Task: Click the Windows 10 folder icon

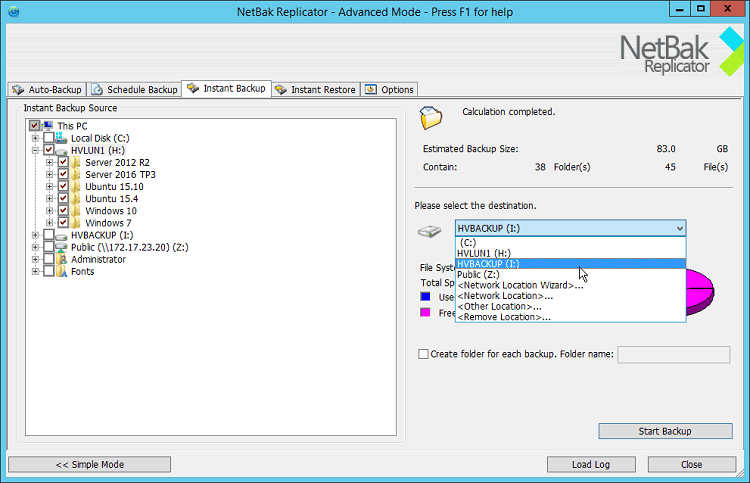Action: (76, 211)
